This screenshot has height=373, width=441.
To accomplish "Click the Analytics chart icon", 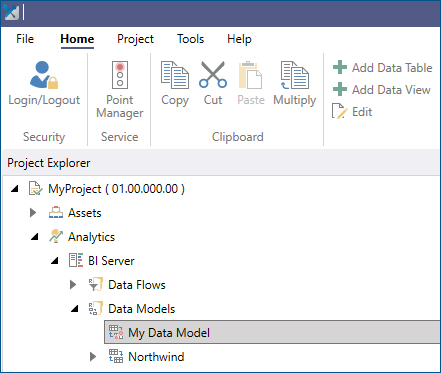I will pos(56,236).
